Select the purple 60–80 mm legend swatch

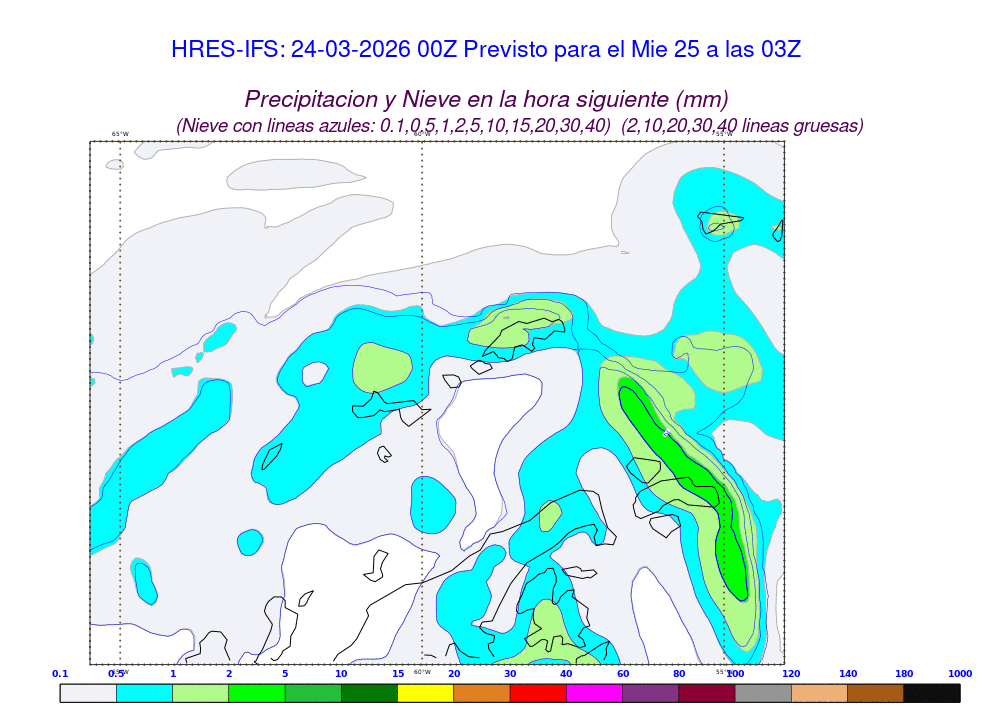(650, 693)
